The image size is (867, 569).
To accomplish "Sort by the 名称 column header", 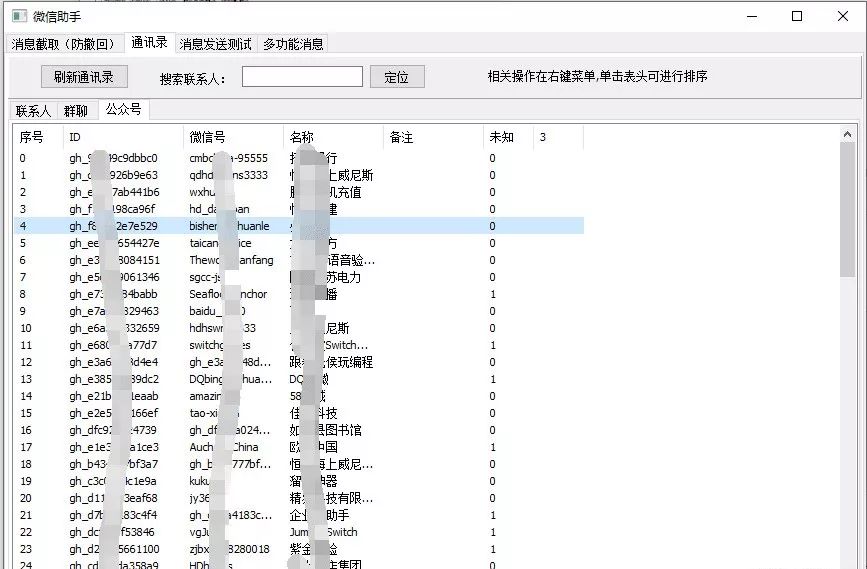I will coord(333,137).
